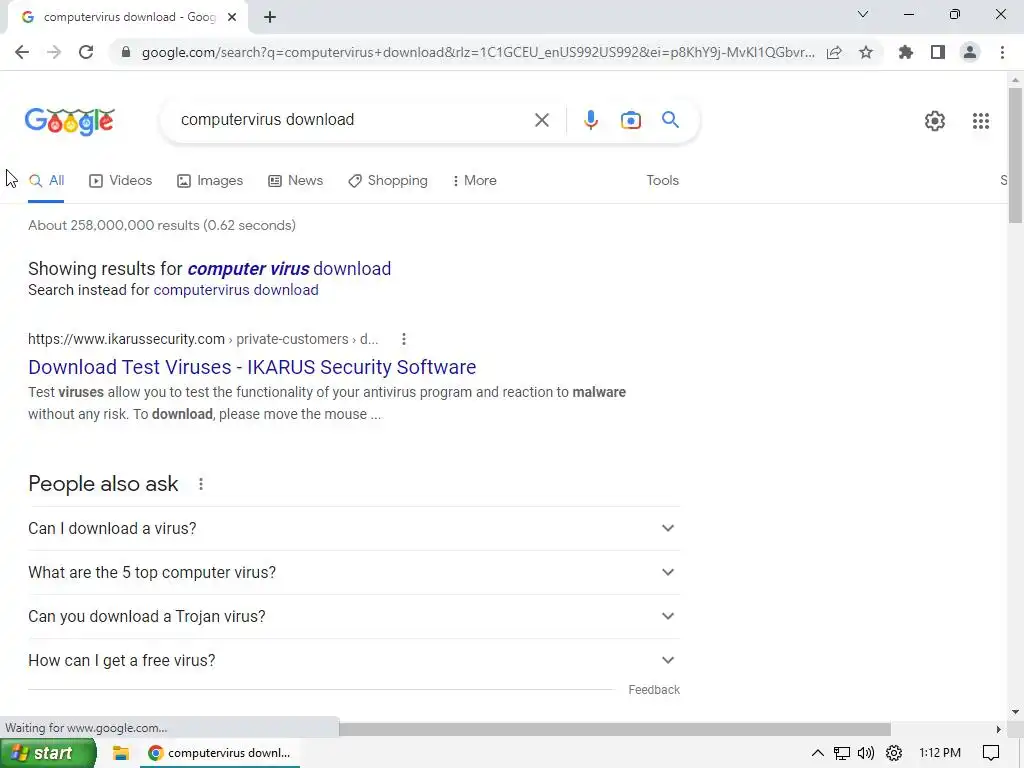Open the settings gear in tray

click(893, 753)
